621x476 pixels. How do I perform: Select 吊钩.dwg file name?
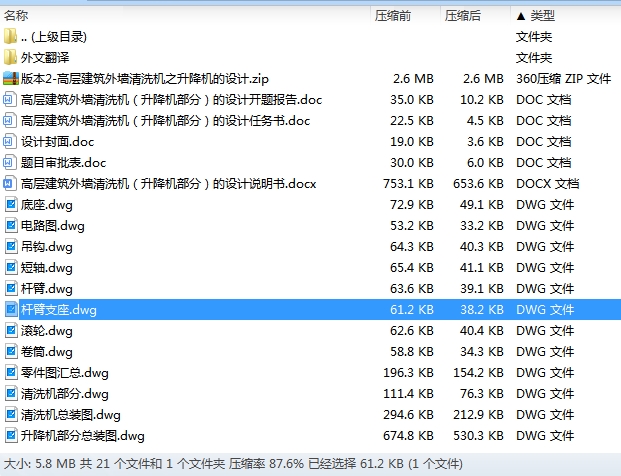click(47, 246)
